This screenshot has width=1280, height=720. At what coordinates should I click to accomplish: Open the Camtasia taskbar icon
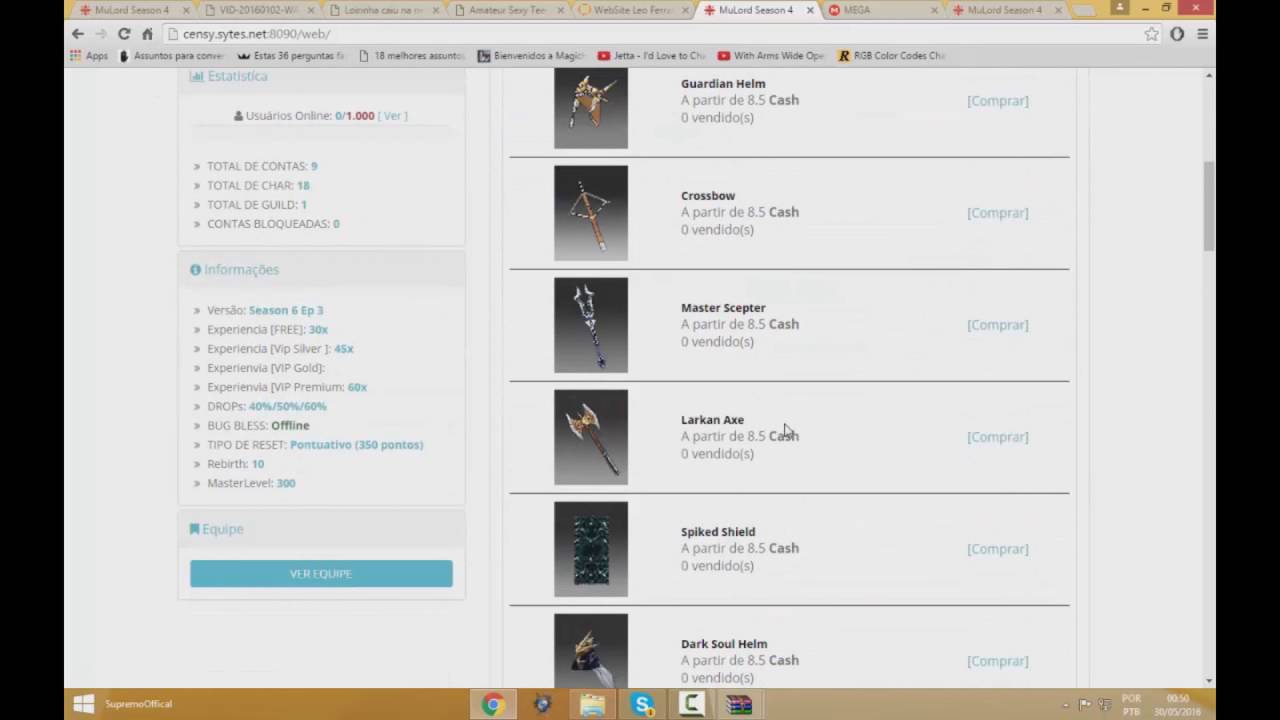click(691, 704)
